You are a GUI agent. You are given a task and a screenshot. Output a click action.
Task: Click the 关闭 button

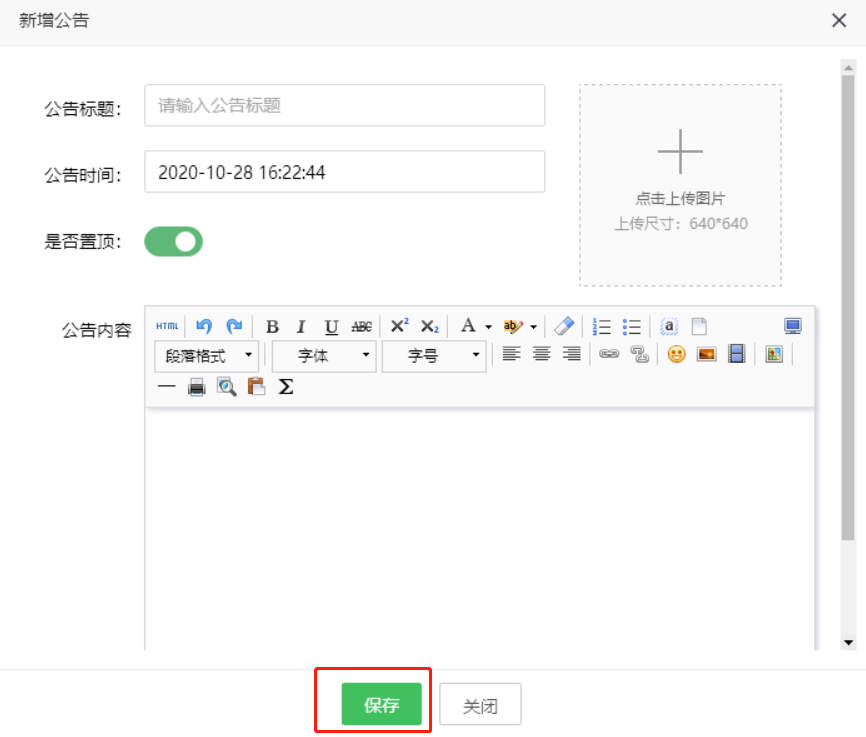[480, 704]
